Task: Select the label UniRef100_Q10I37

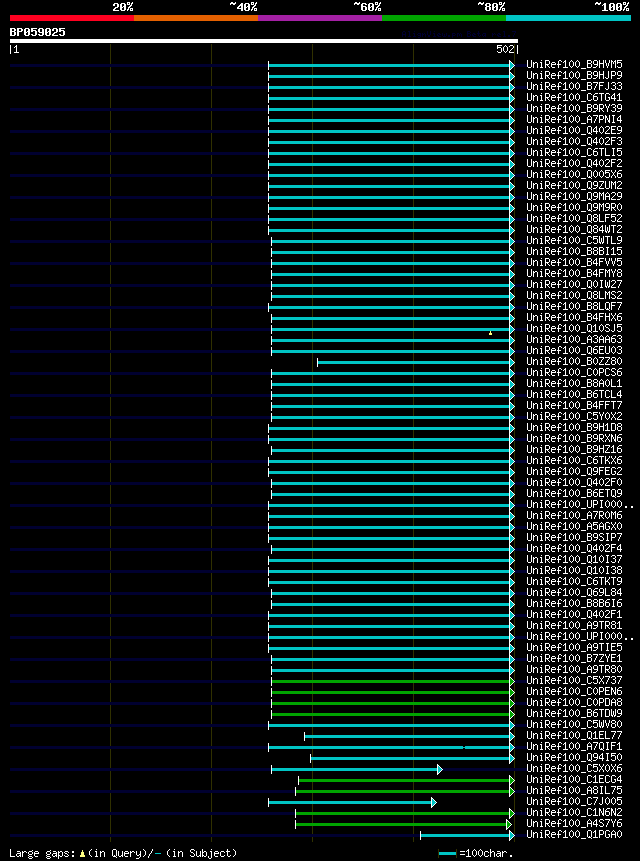Action: 574,560
